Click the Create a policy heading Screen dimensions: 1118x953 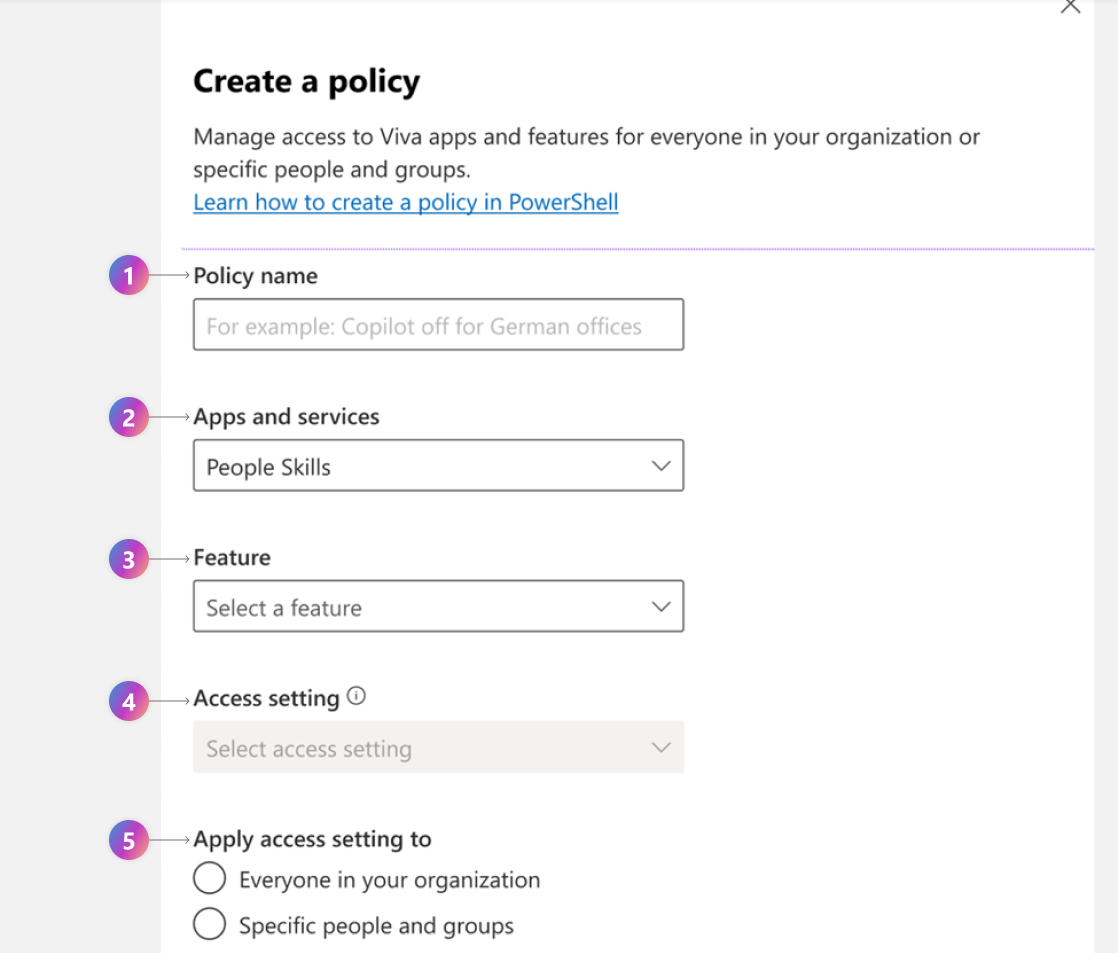click(306, 81)
